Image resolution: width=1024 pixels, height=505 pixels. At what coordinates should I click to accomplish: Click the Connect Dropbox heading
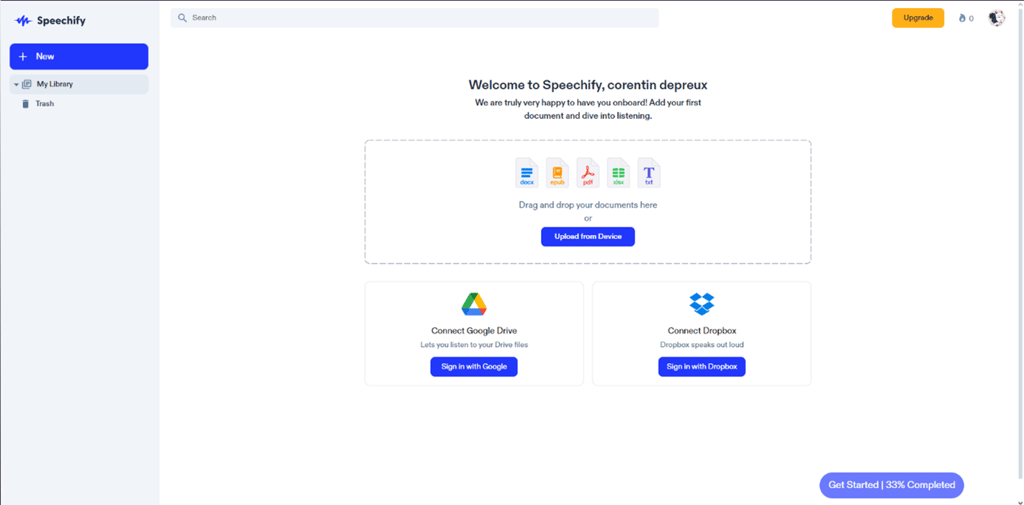pos(702,331)
